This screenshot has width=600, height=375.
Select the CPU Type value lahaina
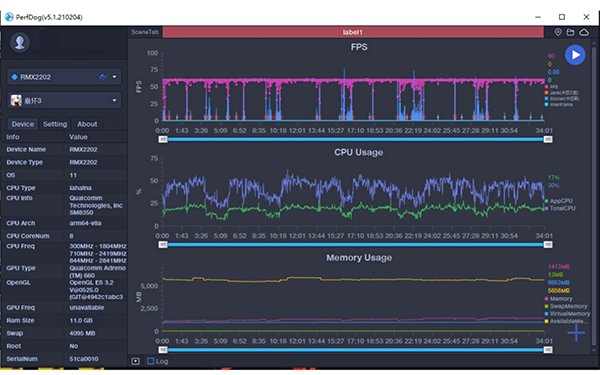pyautogui.click(x=80, y=188)
